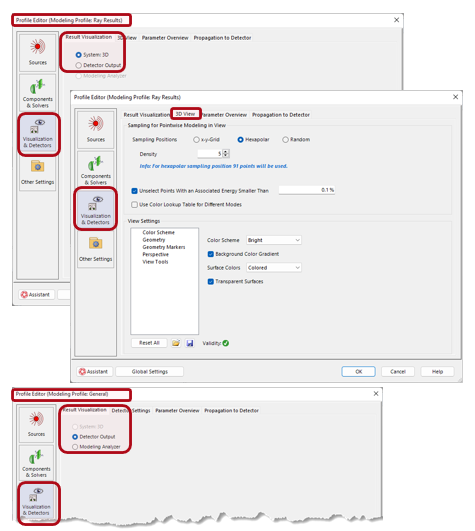The width and height of the screenshot is (475, 531).
Task: Open Assistant in the middle dialog
Action: [x=93, y=371]
